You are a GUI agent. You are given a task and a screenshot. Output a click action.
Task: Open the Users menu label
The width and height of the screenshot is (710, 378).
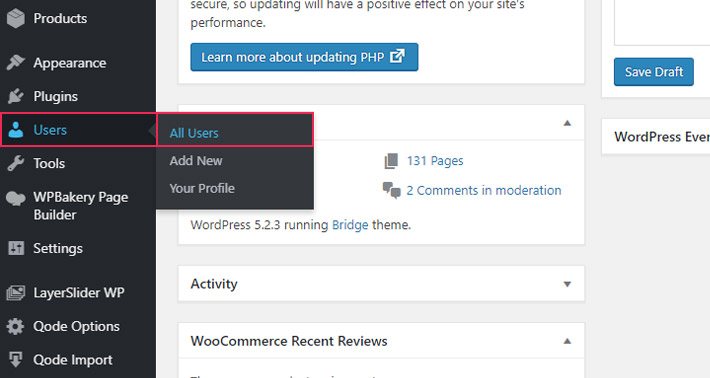50,130
